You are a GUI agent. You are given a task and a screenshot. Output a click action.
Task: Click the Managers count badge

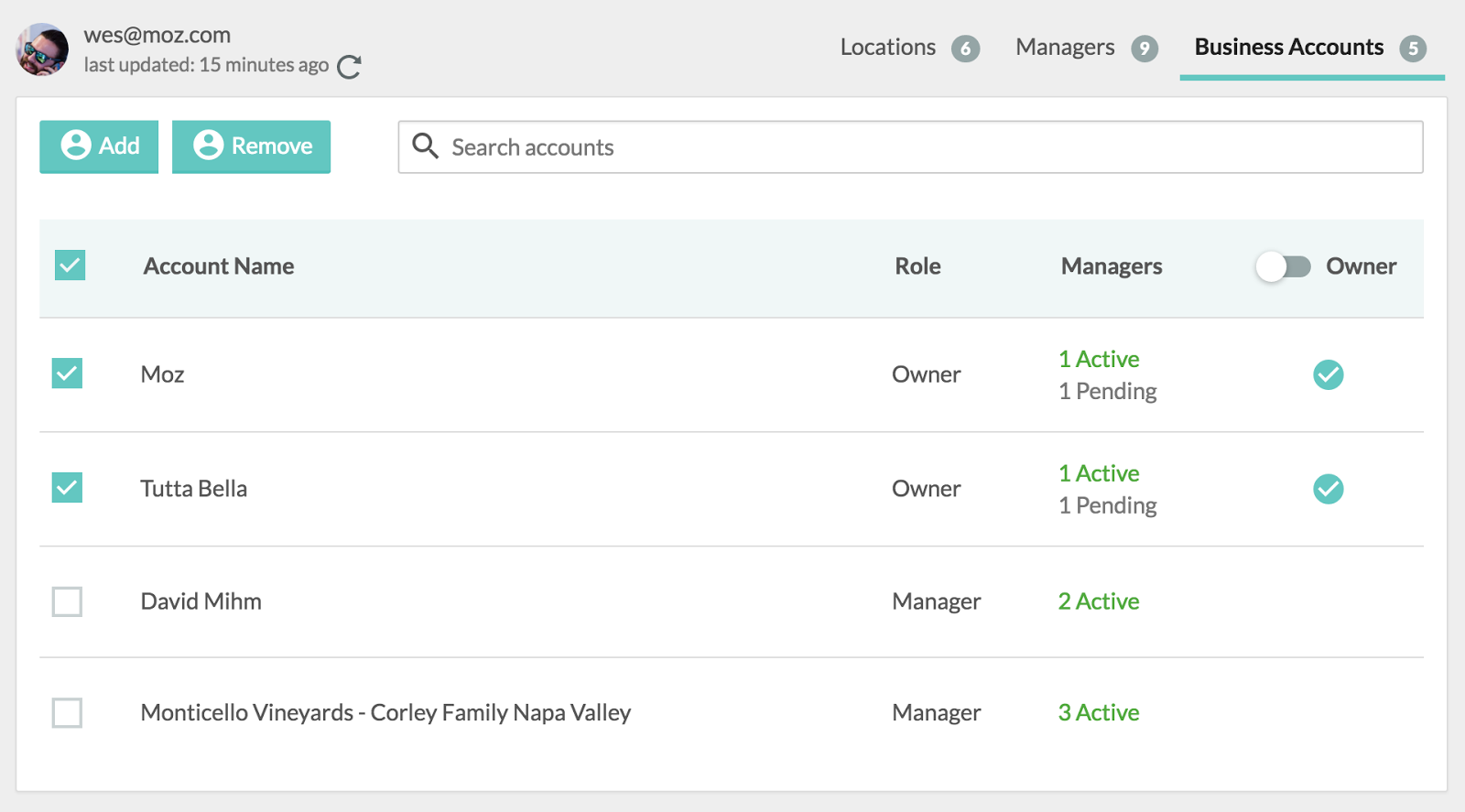pos(1144,49)
